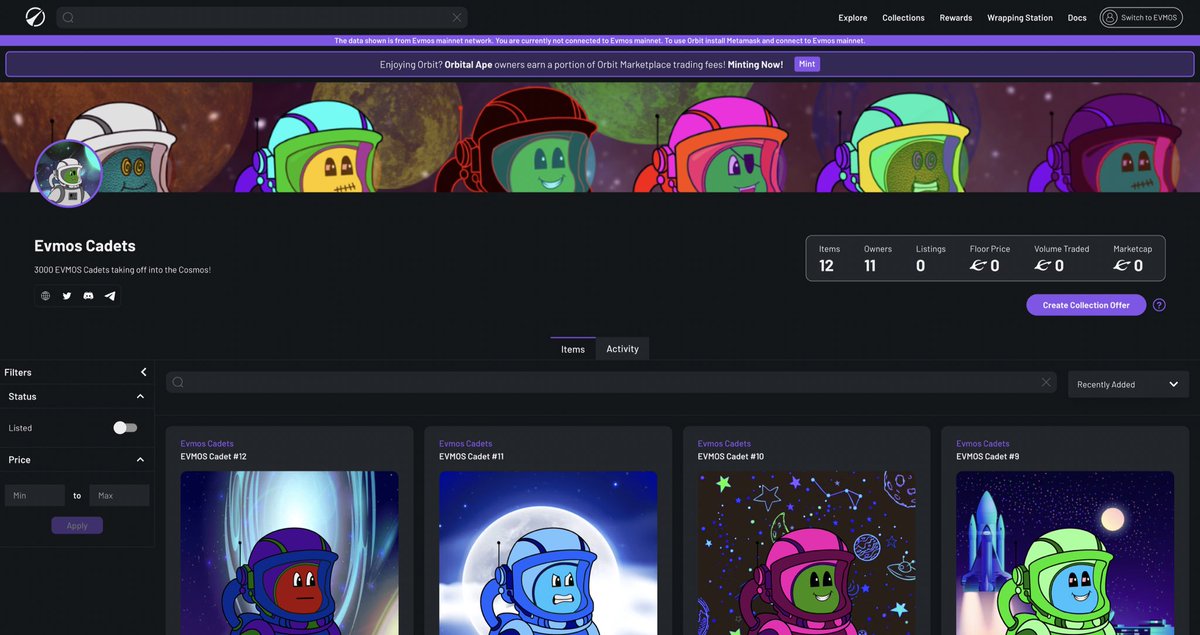Collapse the Filters sidebar with the arrow
This screenshot has height=635, width=1200.
tap(142, 371)
